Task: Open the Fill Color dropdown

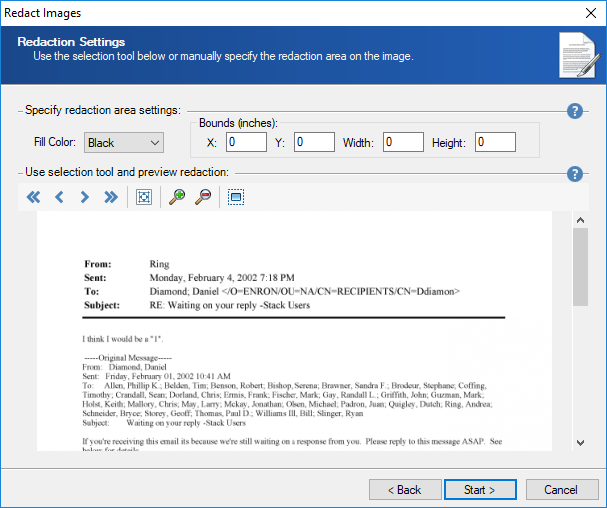Action: point(123,143)
